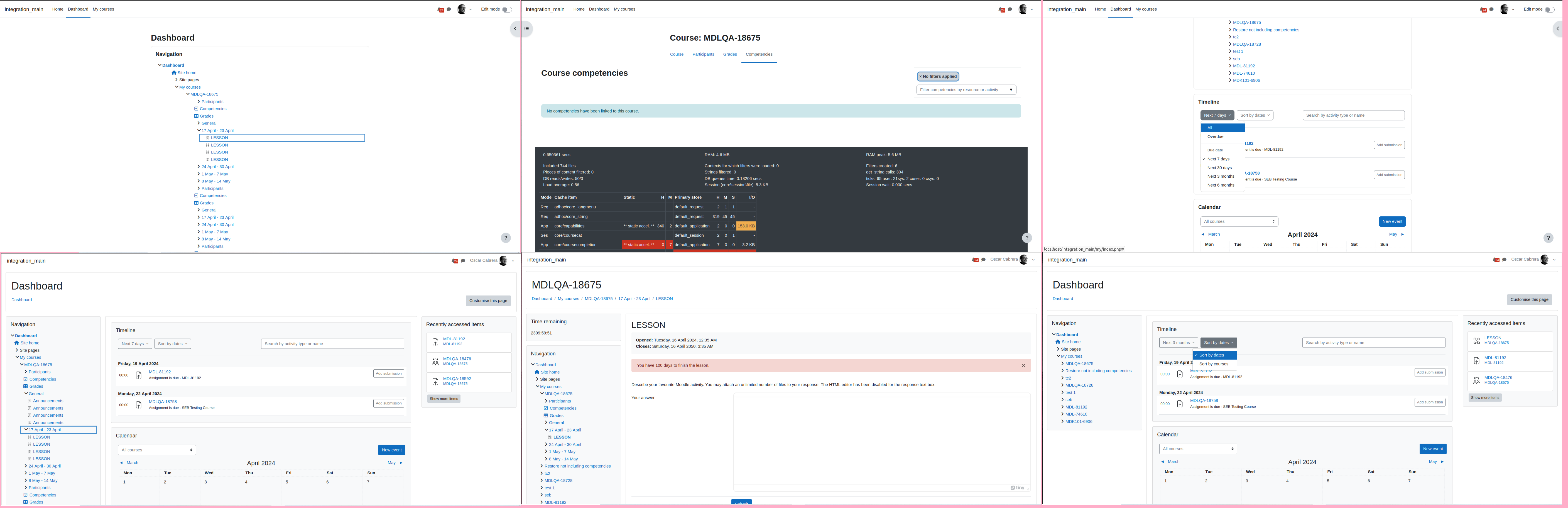The height and width of the screenshot is (508, 1568).
Task: Click notifications bell in bottom-right Dashboard panel
Action: pyautogui.click(x=1496, y=260)
